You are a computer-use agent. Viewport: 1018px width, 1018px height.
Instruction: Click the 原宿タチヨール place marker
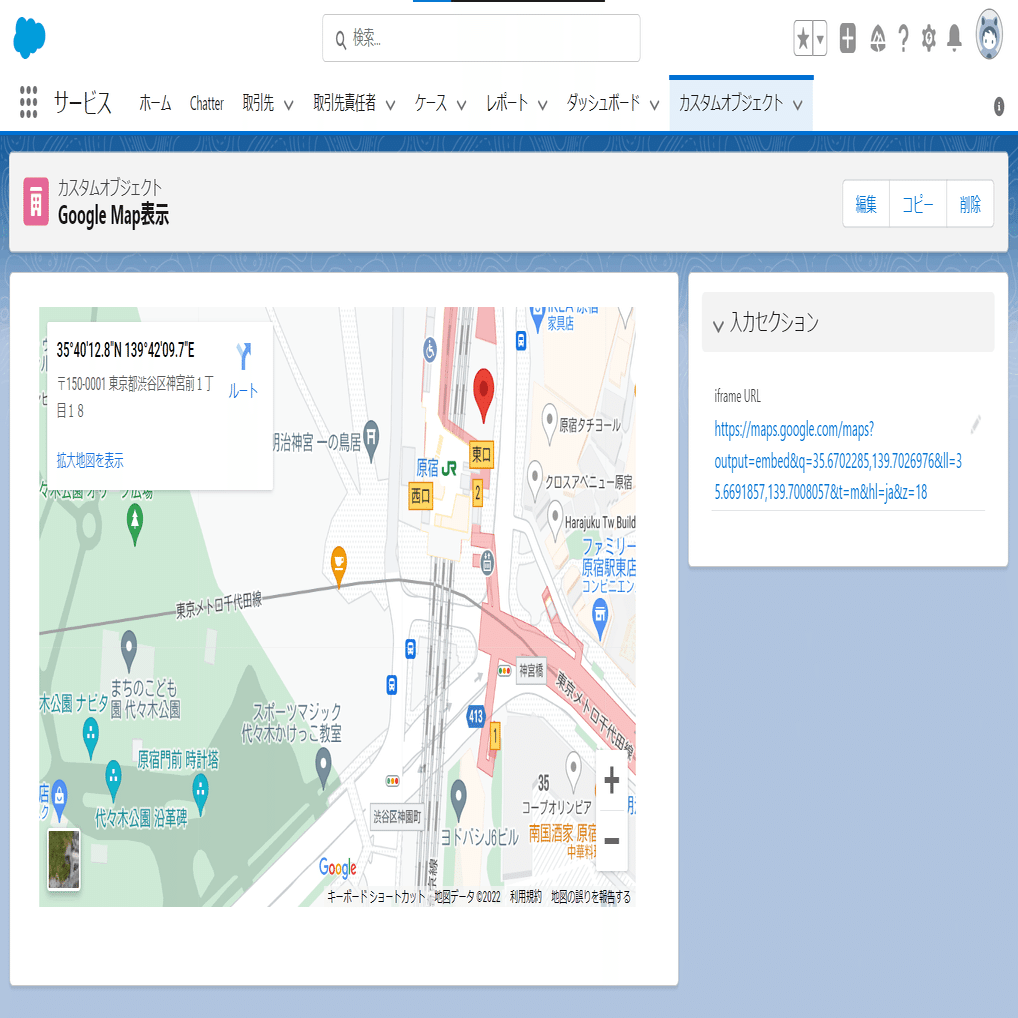(x=550, y=424)
